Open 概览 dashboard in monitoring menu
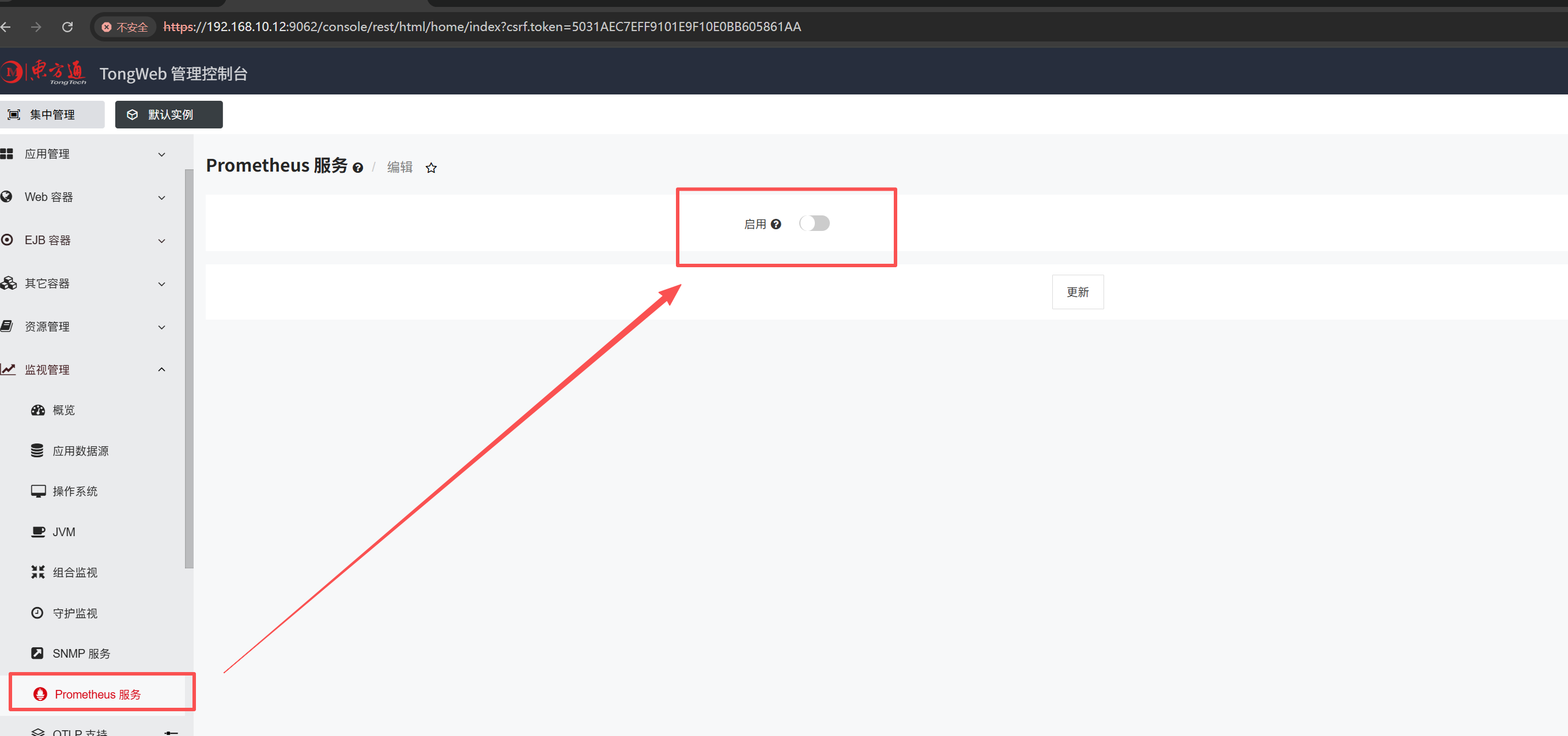 coord(63,410)
